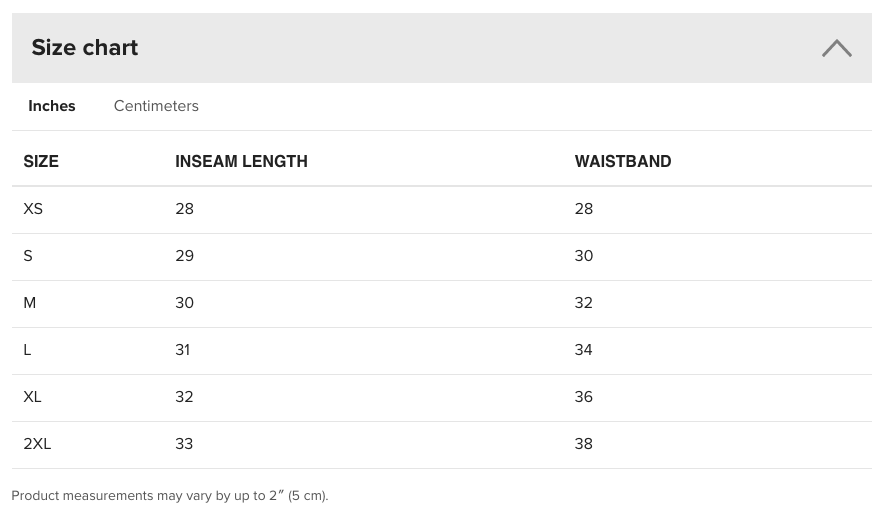Select the XS size row label
884x525 pixels.
pos(33,209)
